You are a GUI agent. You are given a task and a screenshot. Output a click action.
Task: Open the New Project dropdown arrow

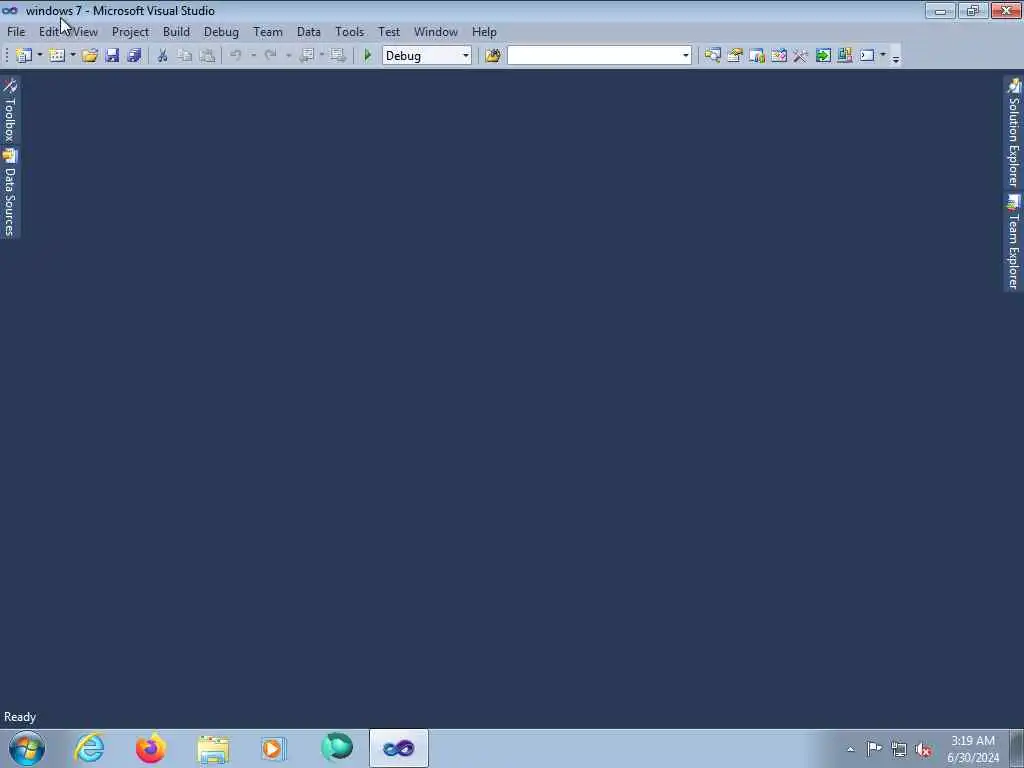click(39, 56)
